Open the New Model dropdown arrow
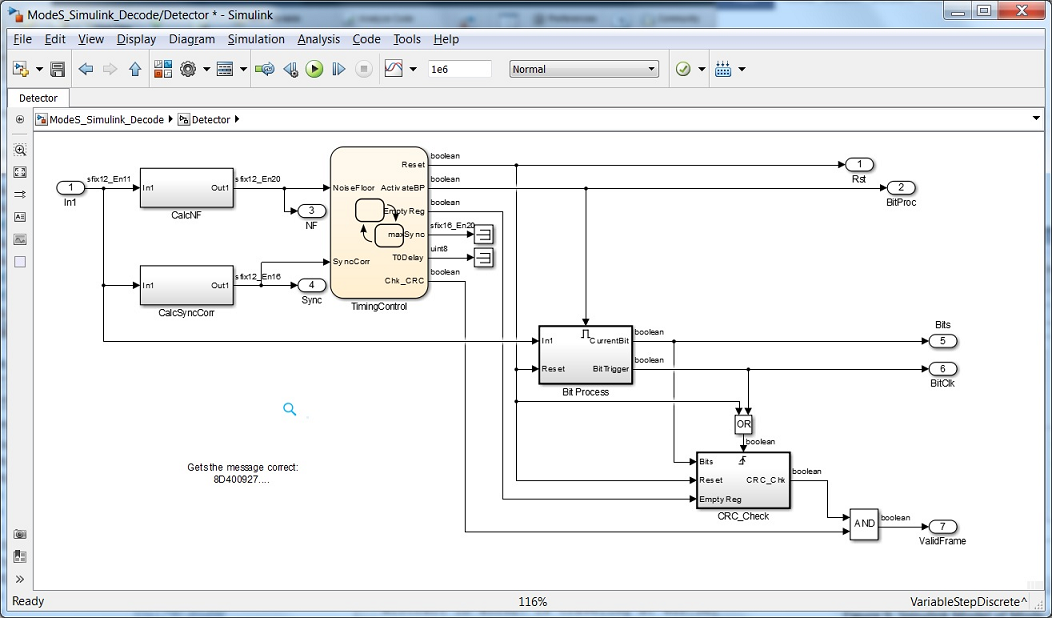This screenshot has width=1052, height=618. click(x=39, y=69)
